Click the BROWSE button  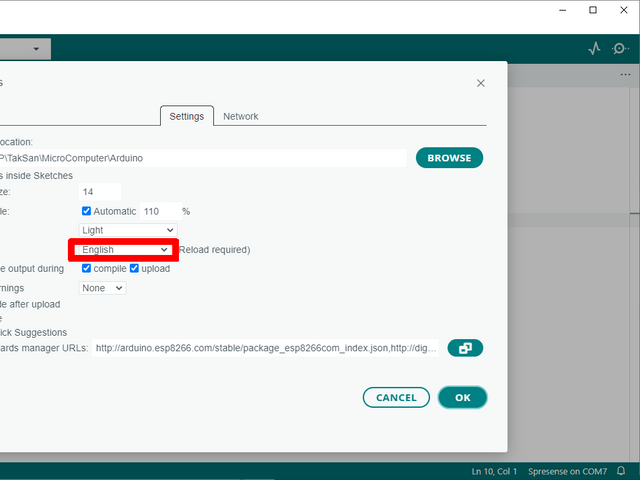click(x=449, y=158)
